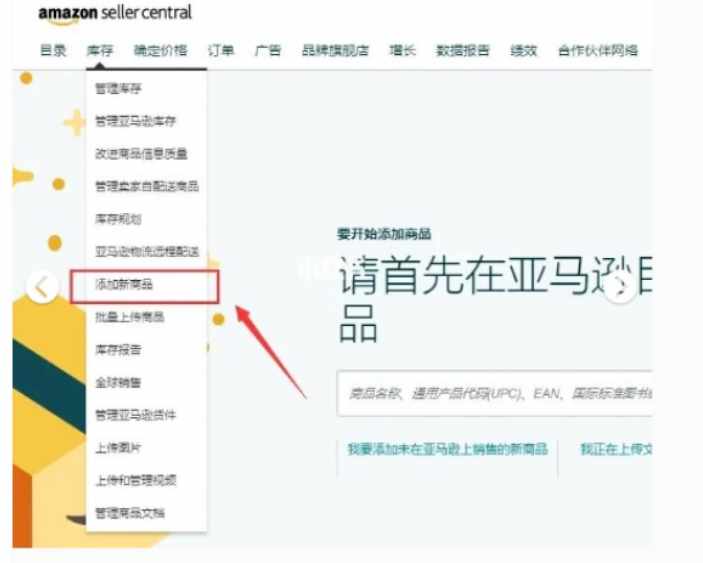Screen dimensions: 703x563
Task: Go to previous carousel slide arrow
Action: 42,287
